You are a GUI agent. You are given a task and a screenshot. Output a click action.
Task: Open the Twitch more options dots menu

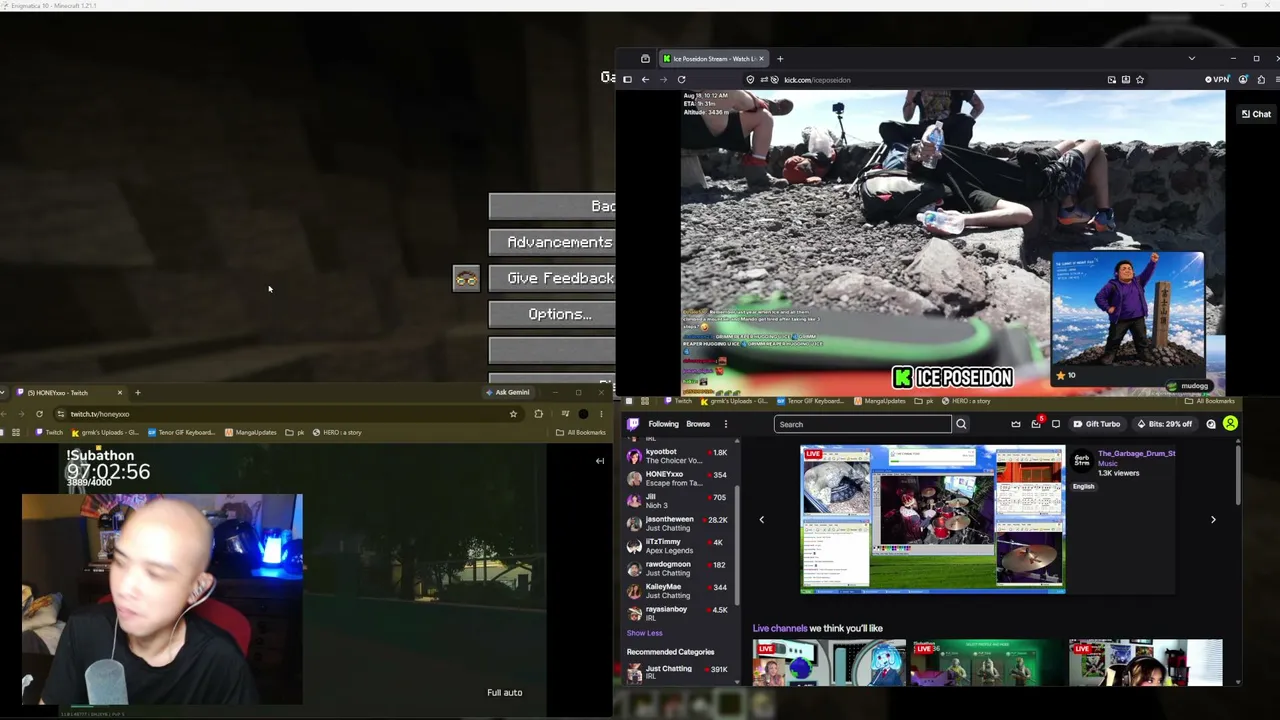click(x=726, y=424)
